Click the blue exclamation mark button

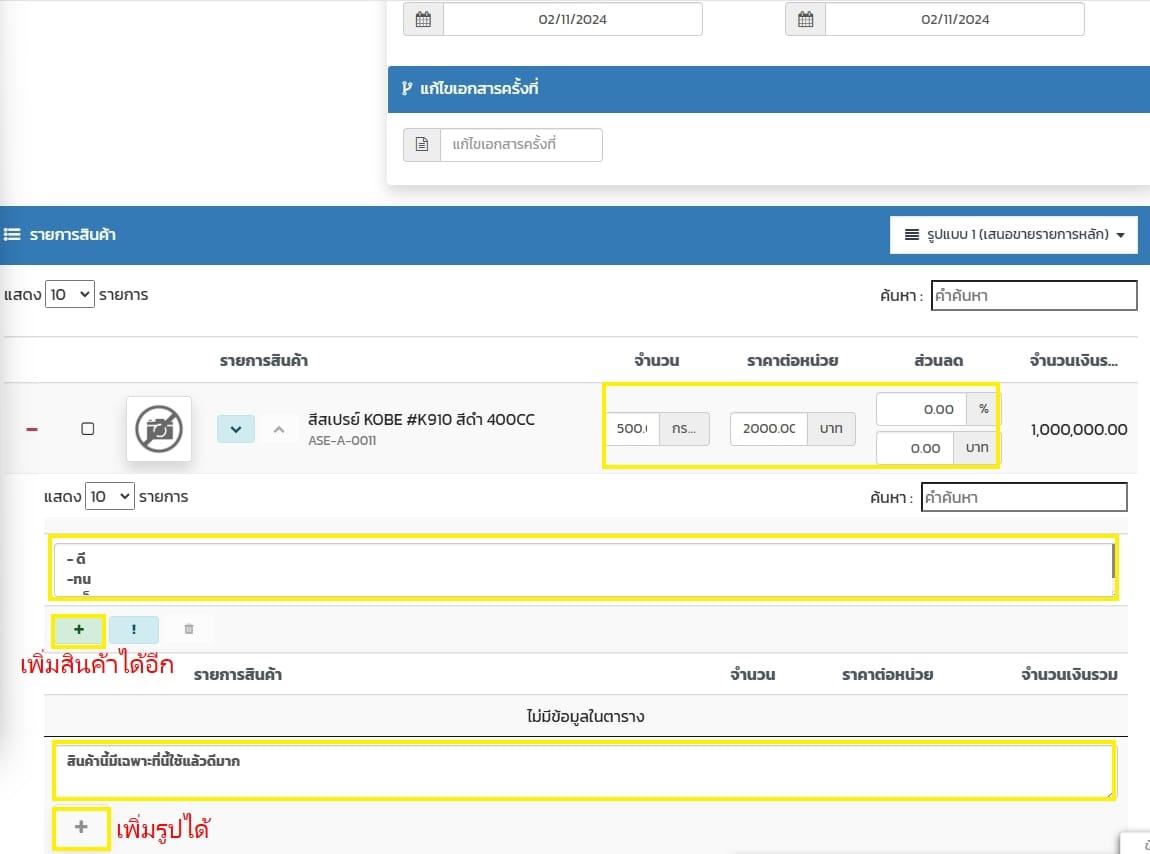[134, 630]
